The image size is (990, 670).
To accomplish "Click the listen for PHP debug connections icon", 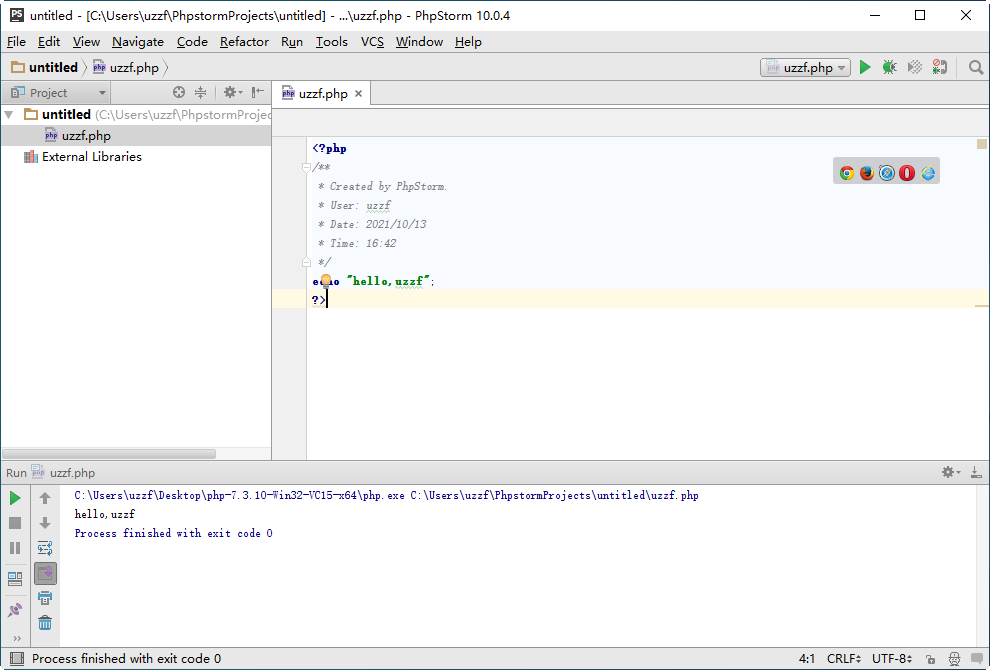I will pyautogui.click(x=939, y=67).
